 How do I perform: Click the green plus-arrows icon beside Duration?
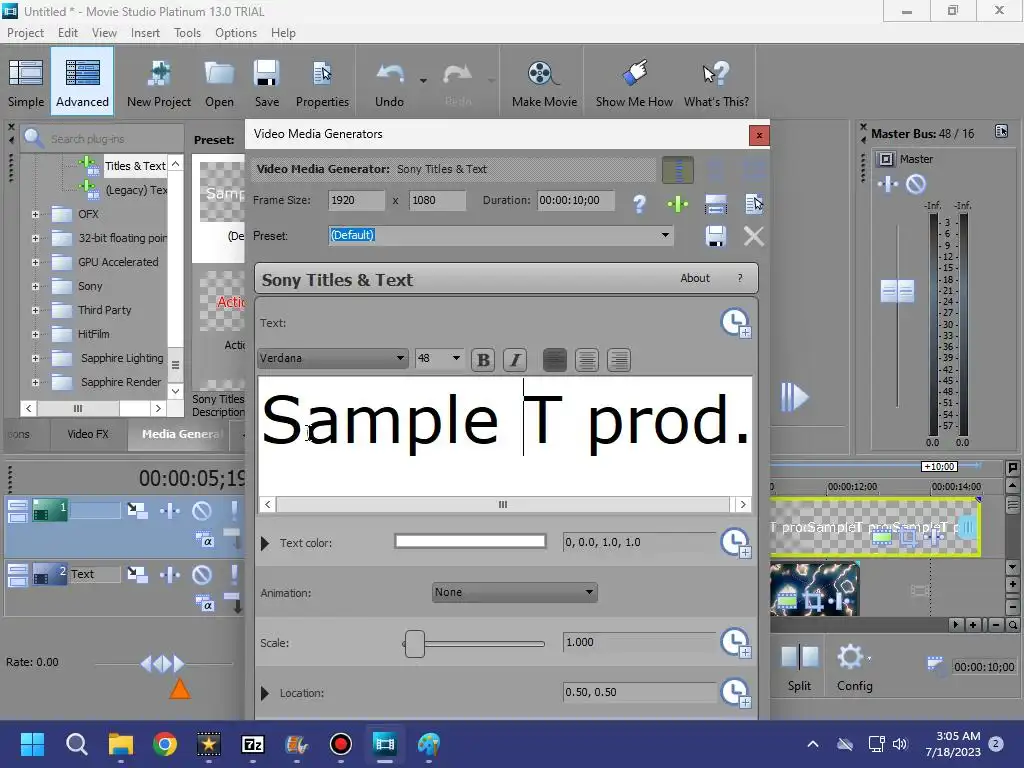click(678, 204)
